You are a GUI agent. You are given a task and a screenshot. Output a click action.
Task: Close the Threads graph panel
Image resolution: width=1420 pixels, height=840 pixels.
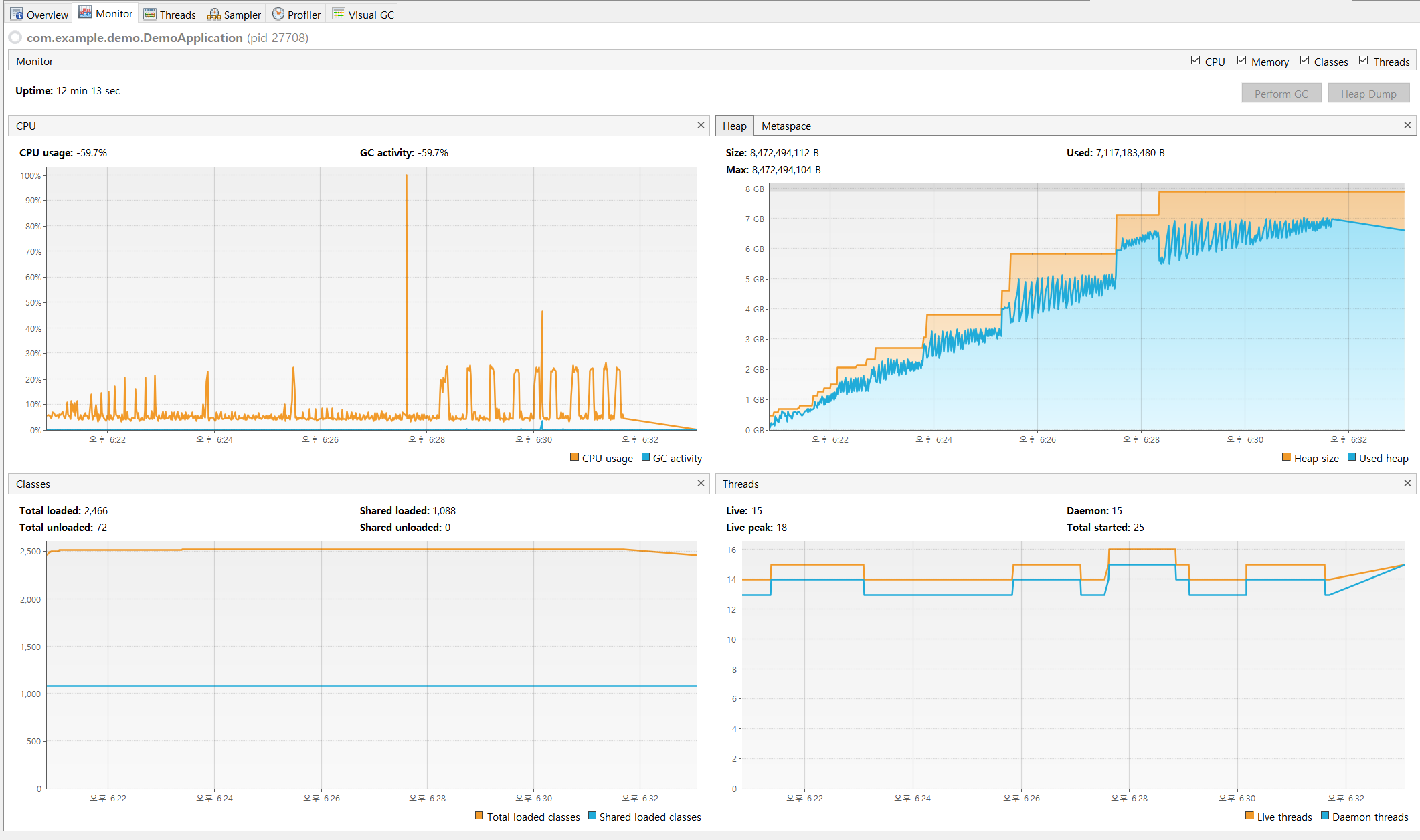(1407, 483)
